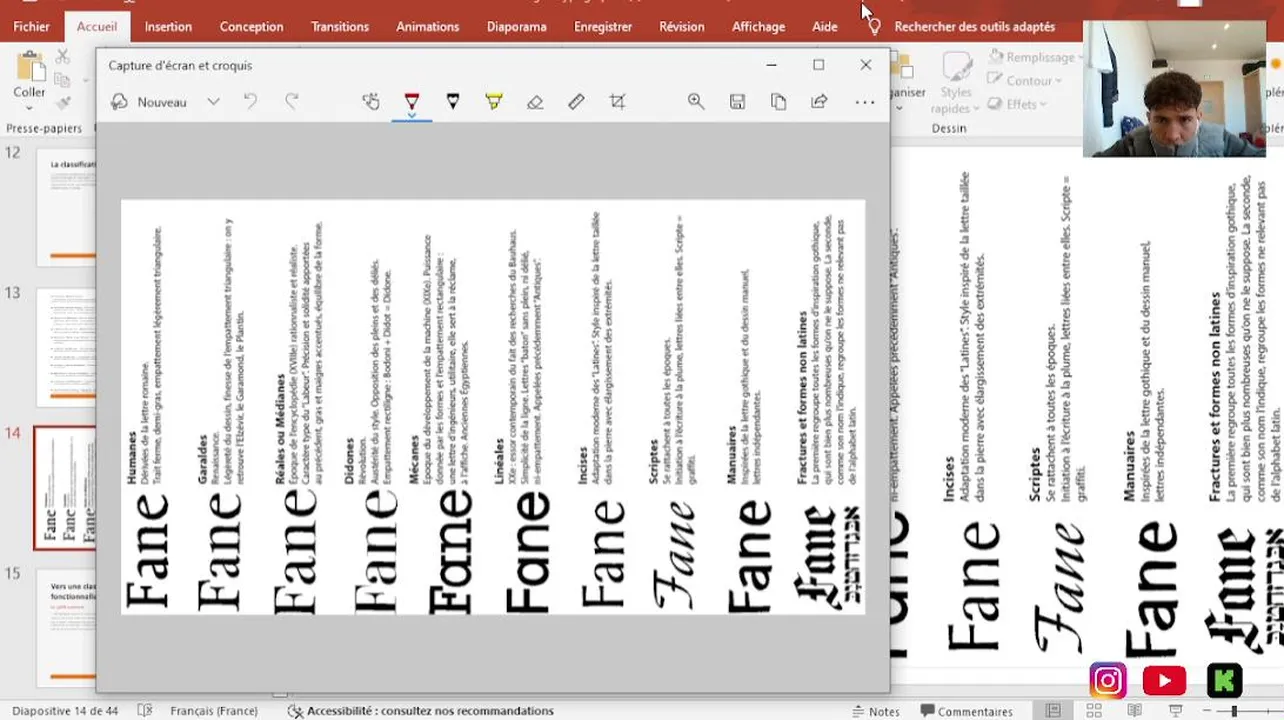The image size is (1284, 720).
Task: Copy the capture to clipboard
Action: click(778, 101)
